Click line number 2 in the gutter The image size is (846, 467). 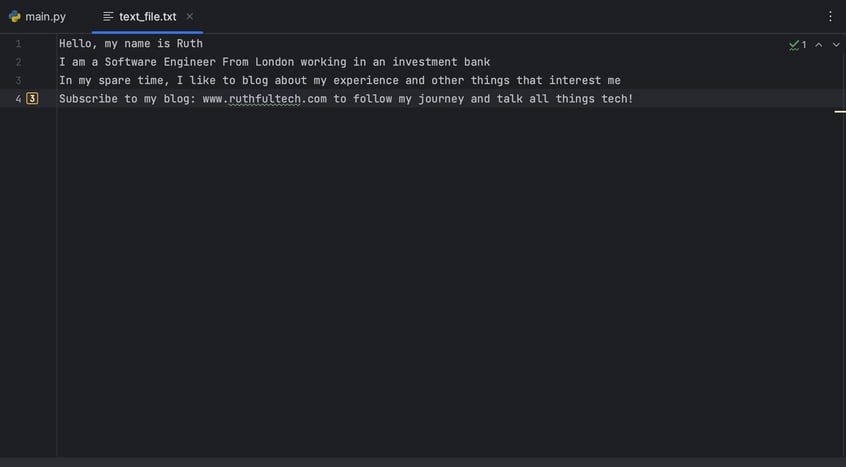(18, 62)
